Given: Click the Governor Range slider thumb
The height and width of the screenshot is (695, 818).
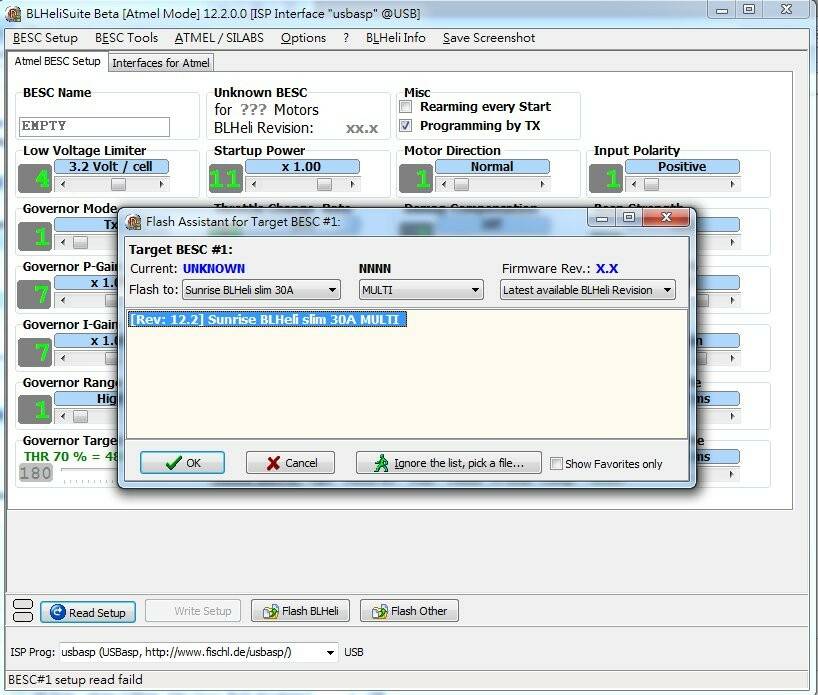Looking at the screenshot, I should pos(80,416).
